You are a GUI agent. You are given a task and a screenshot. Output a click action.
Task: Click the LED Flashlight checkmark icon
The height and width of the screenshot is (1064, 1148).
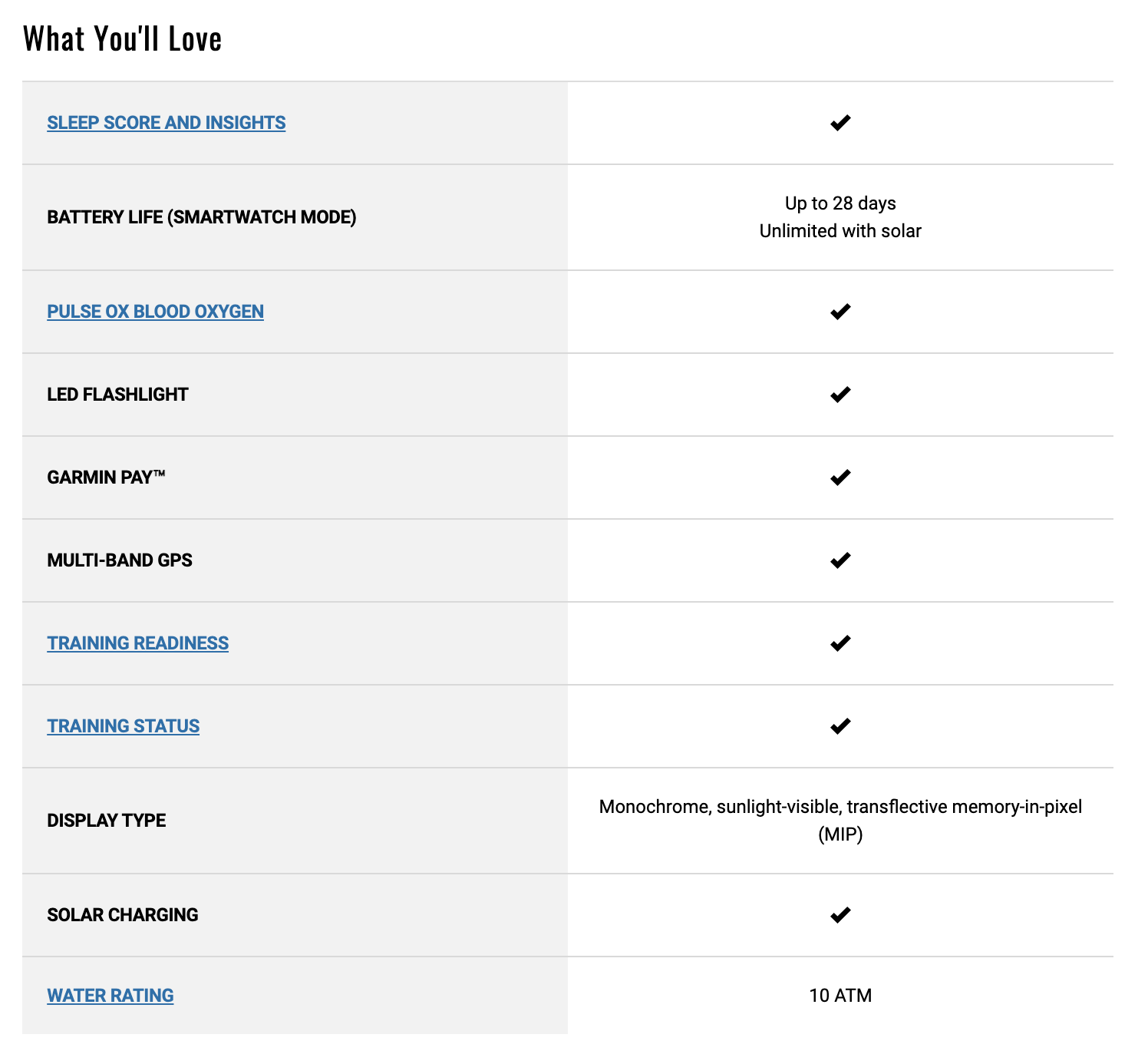840,395
